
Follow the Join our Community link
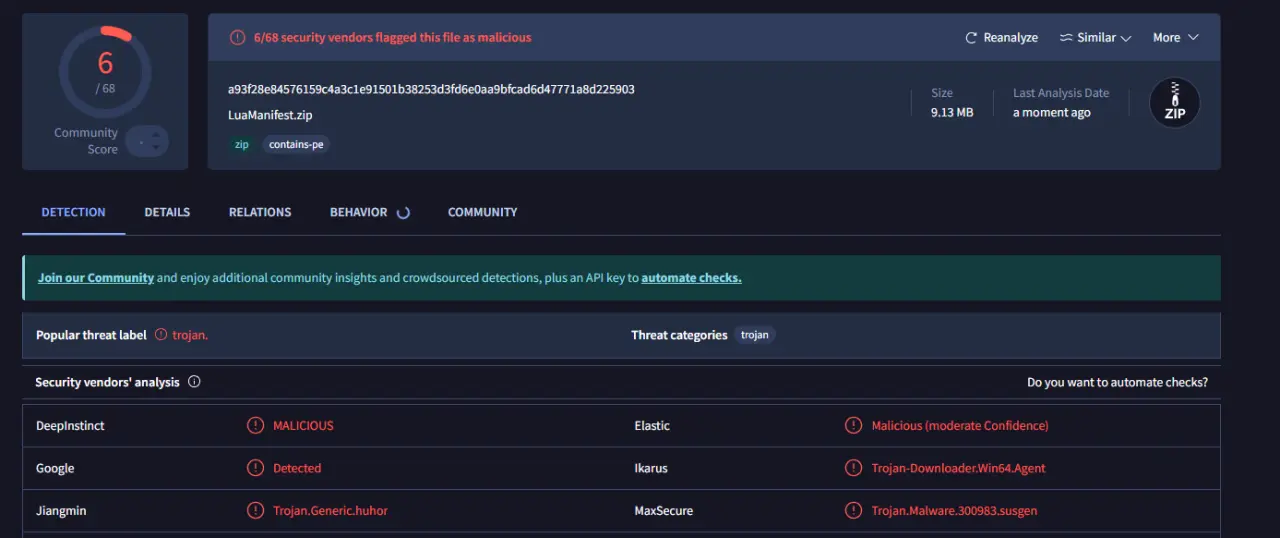(x=96, y=278)
